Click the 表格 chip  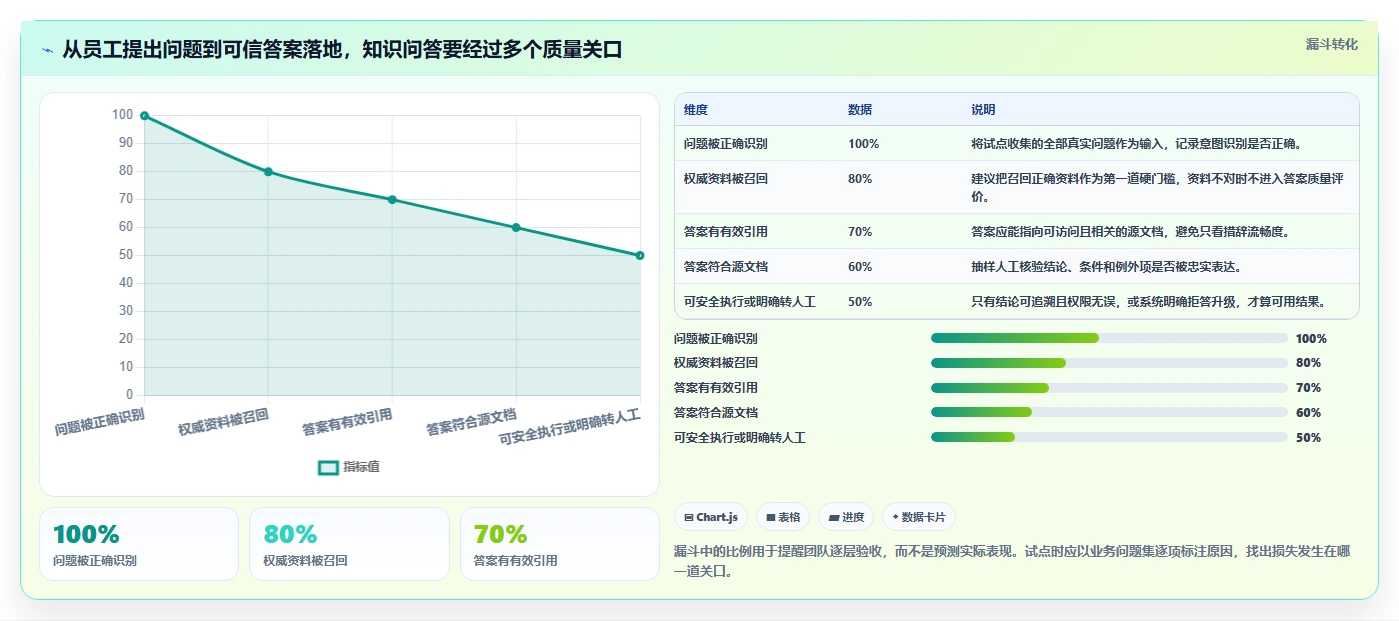[x=783, y=517]
